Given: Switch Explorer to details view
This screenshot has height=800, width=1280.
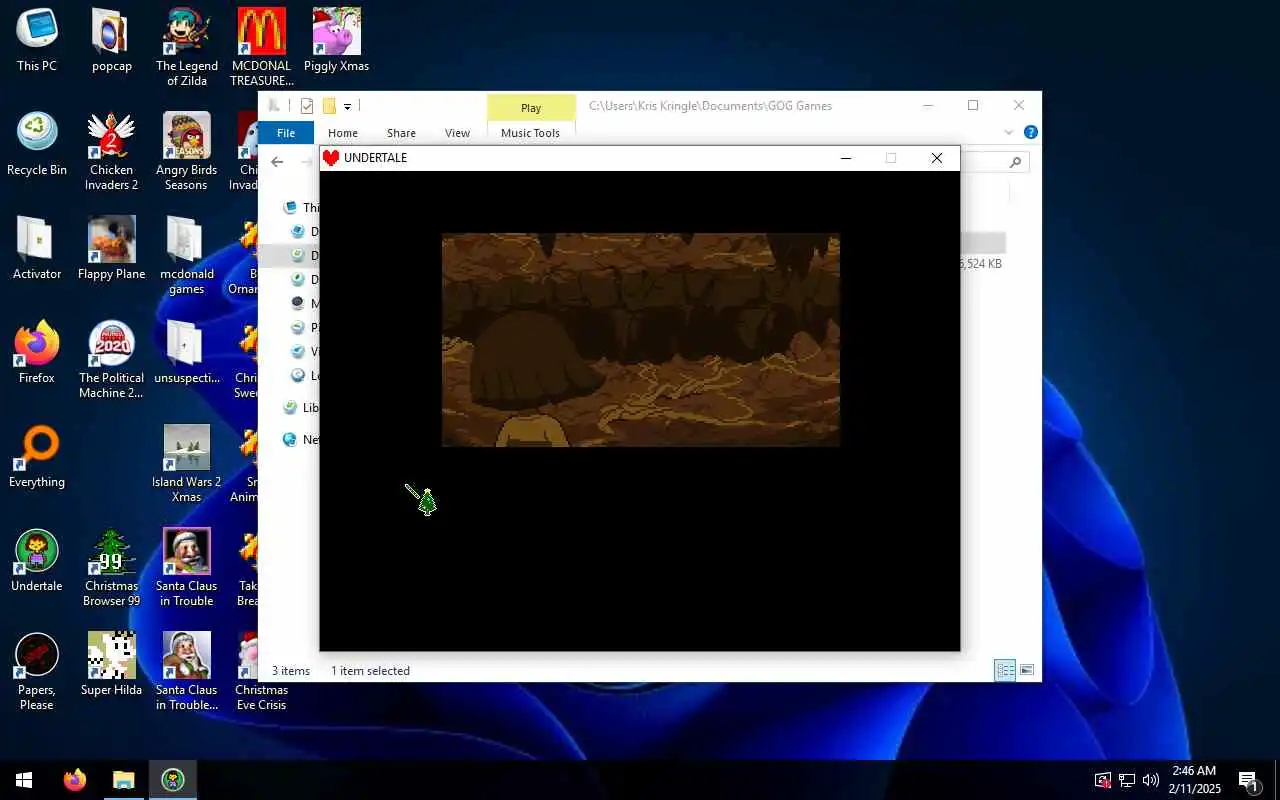Looking at the screenshot, I should [x=1005, y=670].
